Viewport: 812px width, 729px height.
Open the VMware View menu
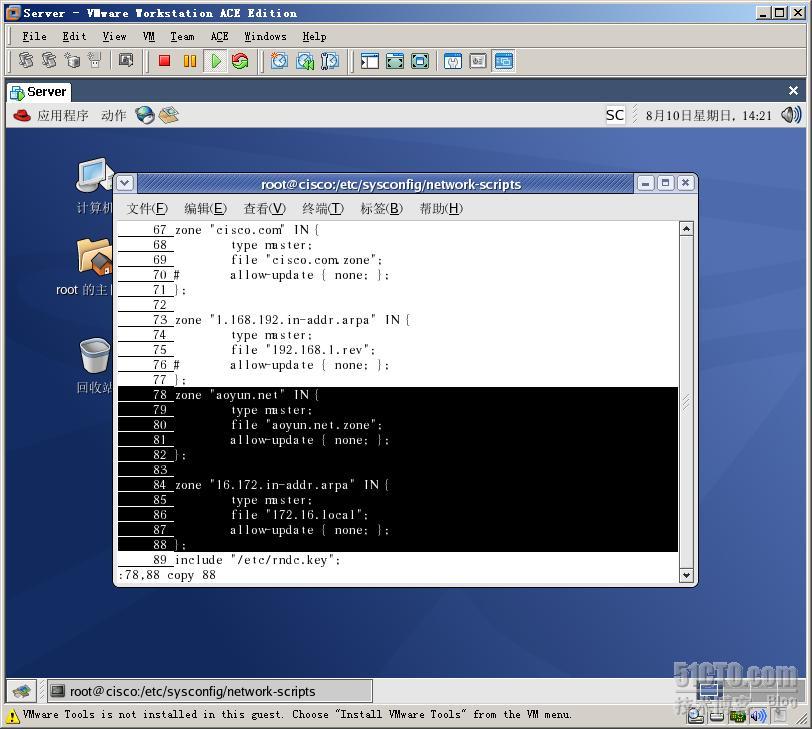coord(114,36)
